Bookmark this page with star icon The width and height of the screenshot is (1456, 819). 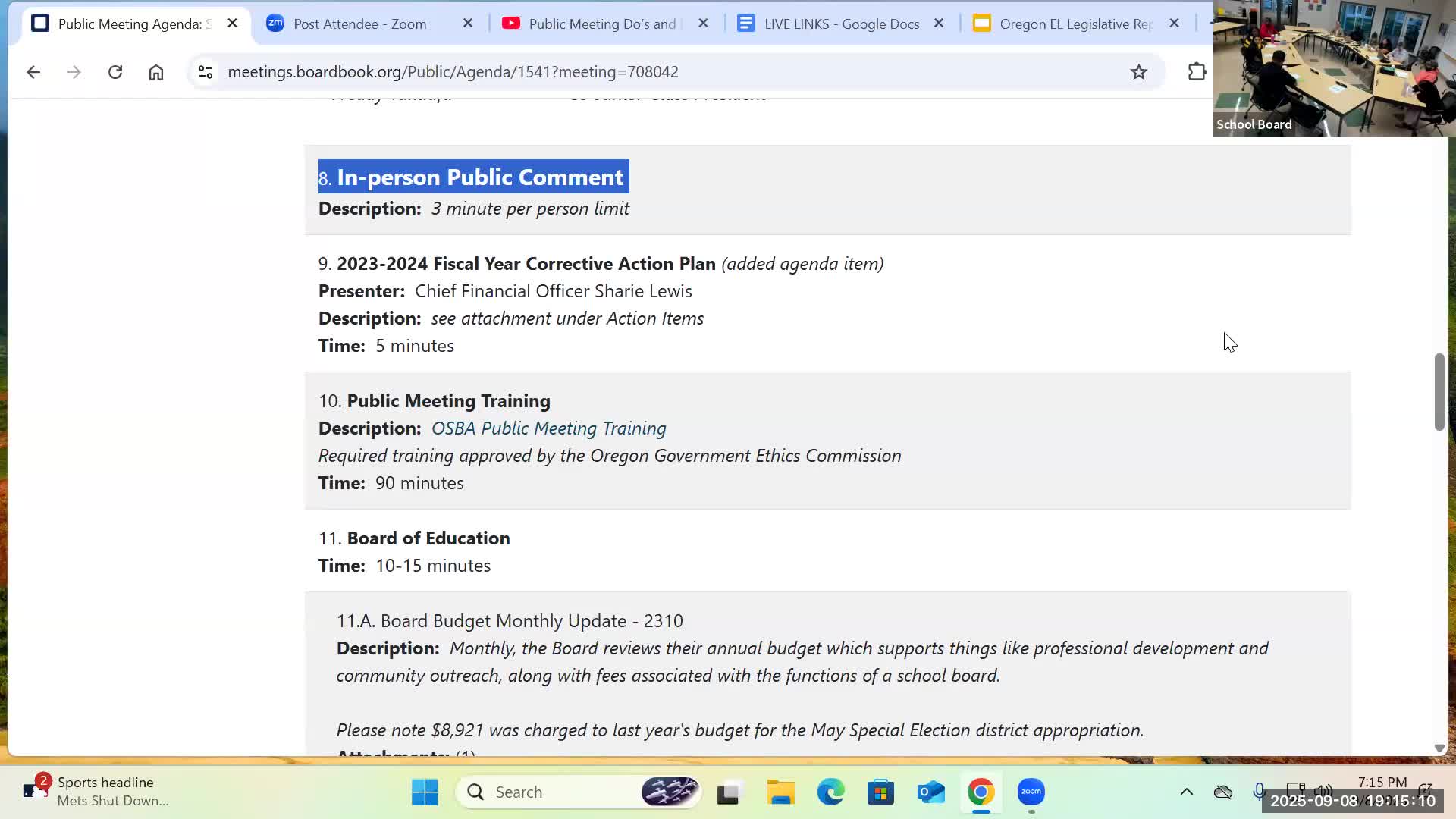1138,72
